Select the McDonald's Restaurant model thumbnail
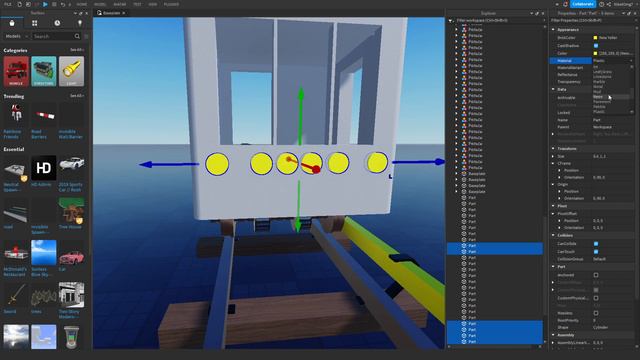This screenshot has height=360, width=640. [x=16, y=253]
